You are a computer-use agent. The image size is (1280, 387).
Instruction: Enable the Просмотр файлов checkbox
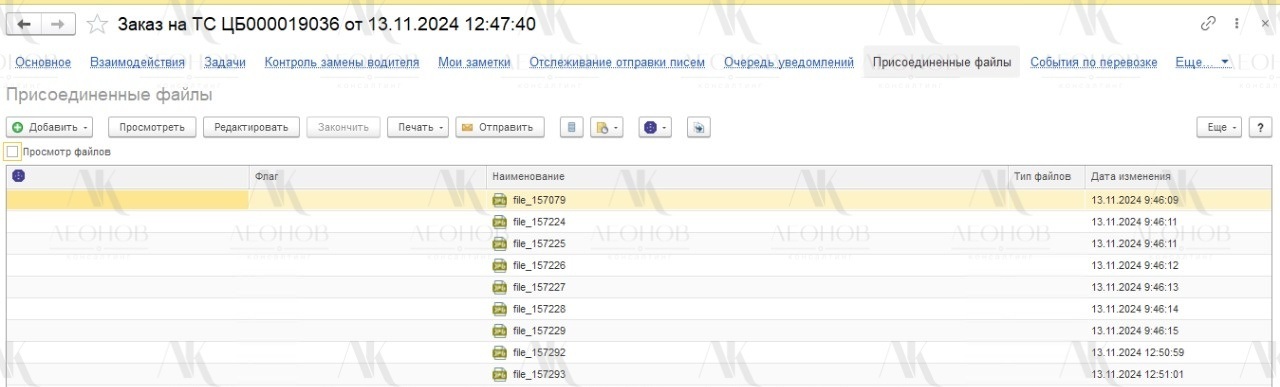(x=13, y=152)
